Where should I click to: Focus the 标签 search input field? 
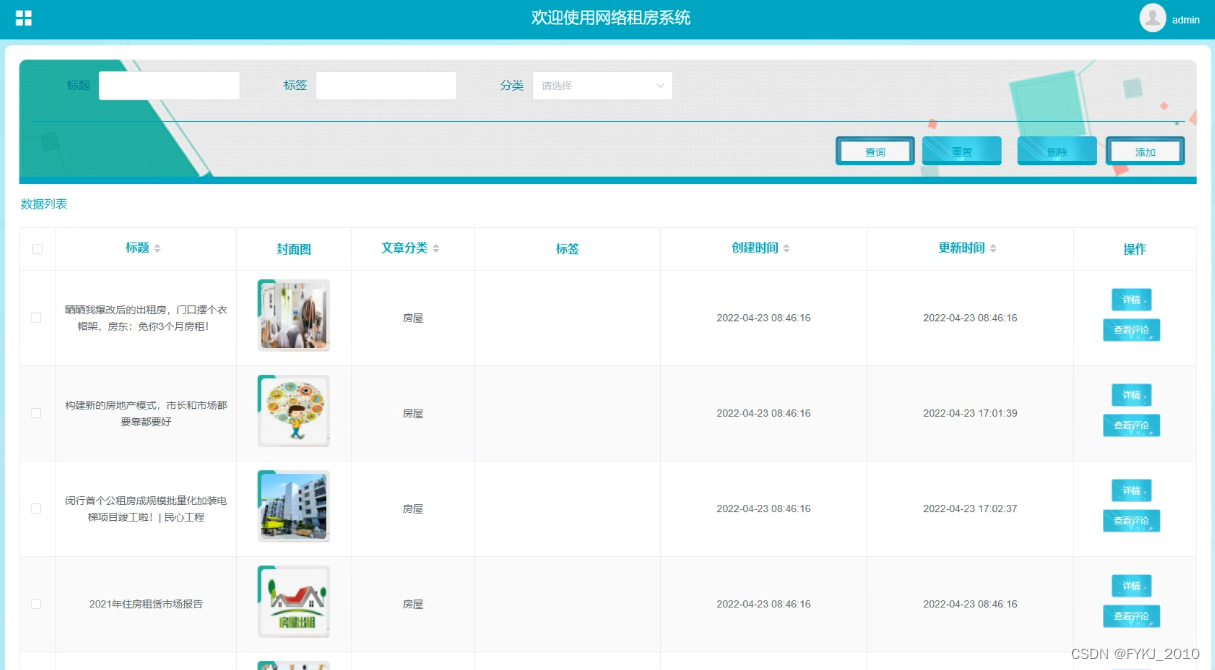point(386,86)
